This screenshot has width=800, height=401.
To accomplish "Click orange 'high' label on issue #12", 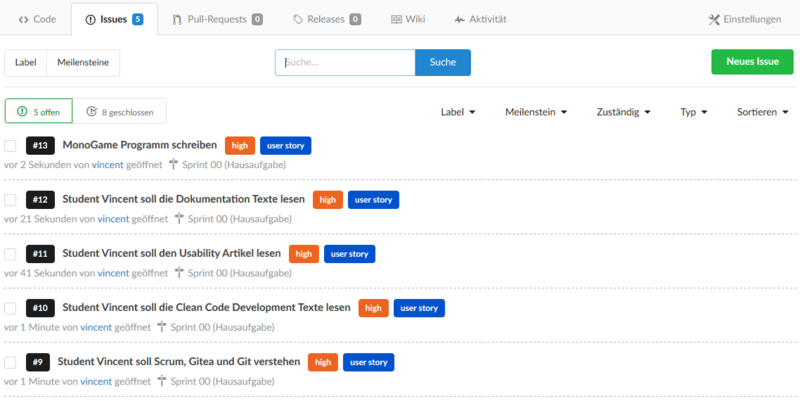I will coord(327,200).
